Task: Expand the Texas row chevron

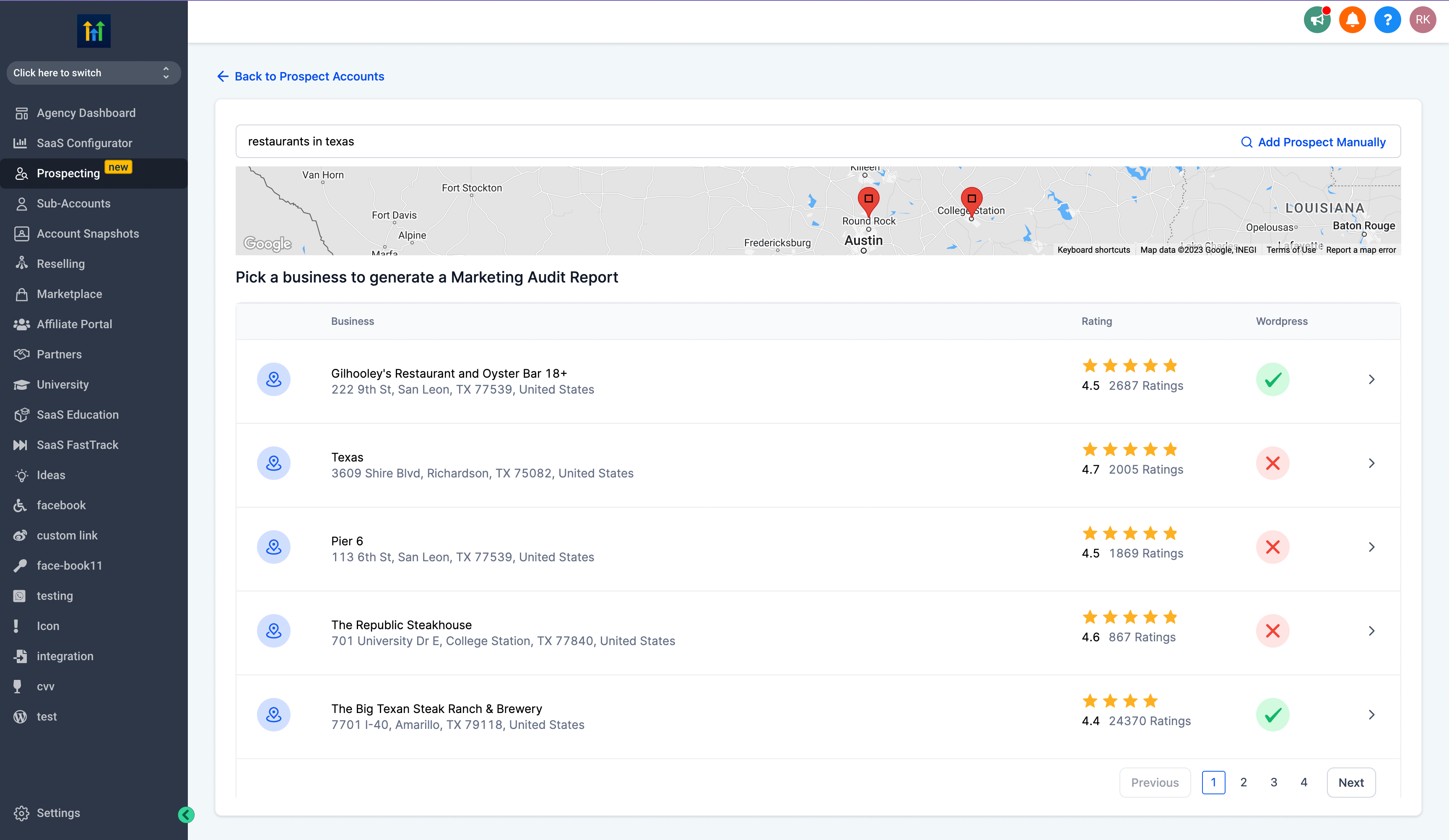Action: tap(1371, 464)
